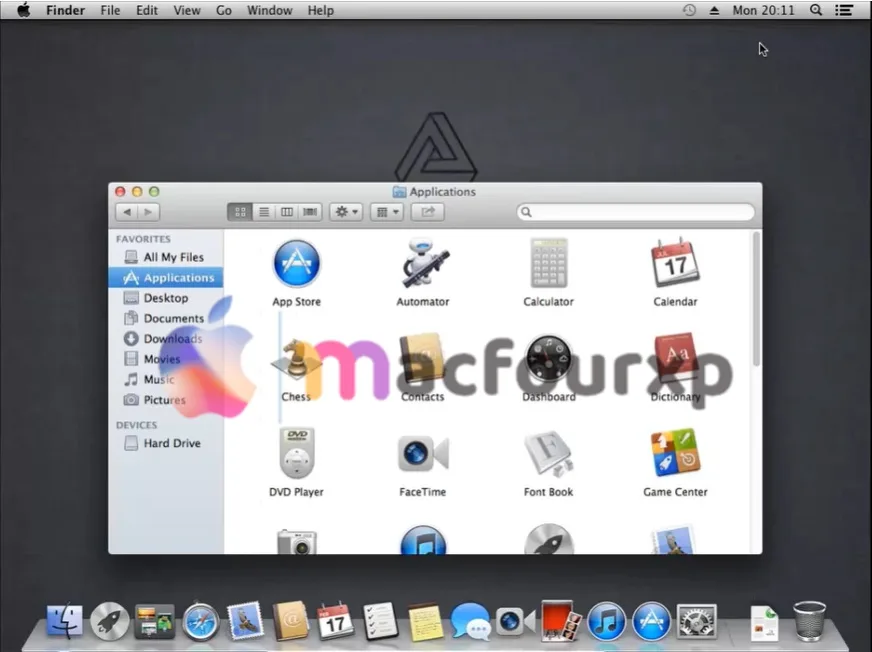Select Movies in the sidebar
This screenshot has width=872, height=652.
tap(166, 359)
